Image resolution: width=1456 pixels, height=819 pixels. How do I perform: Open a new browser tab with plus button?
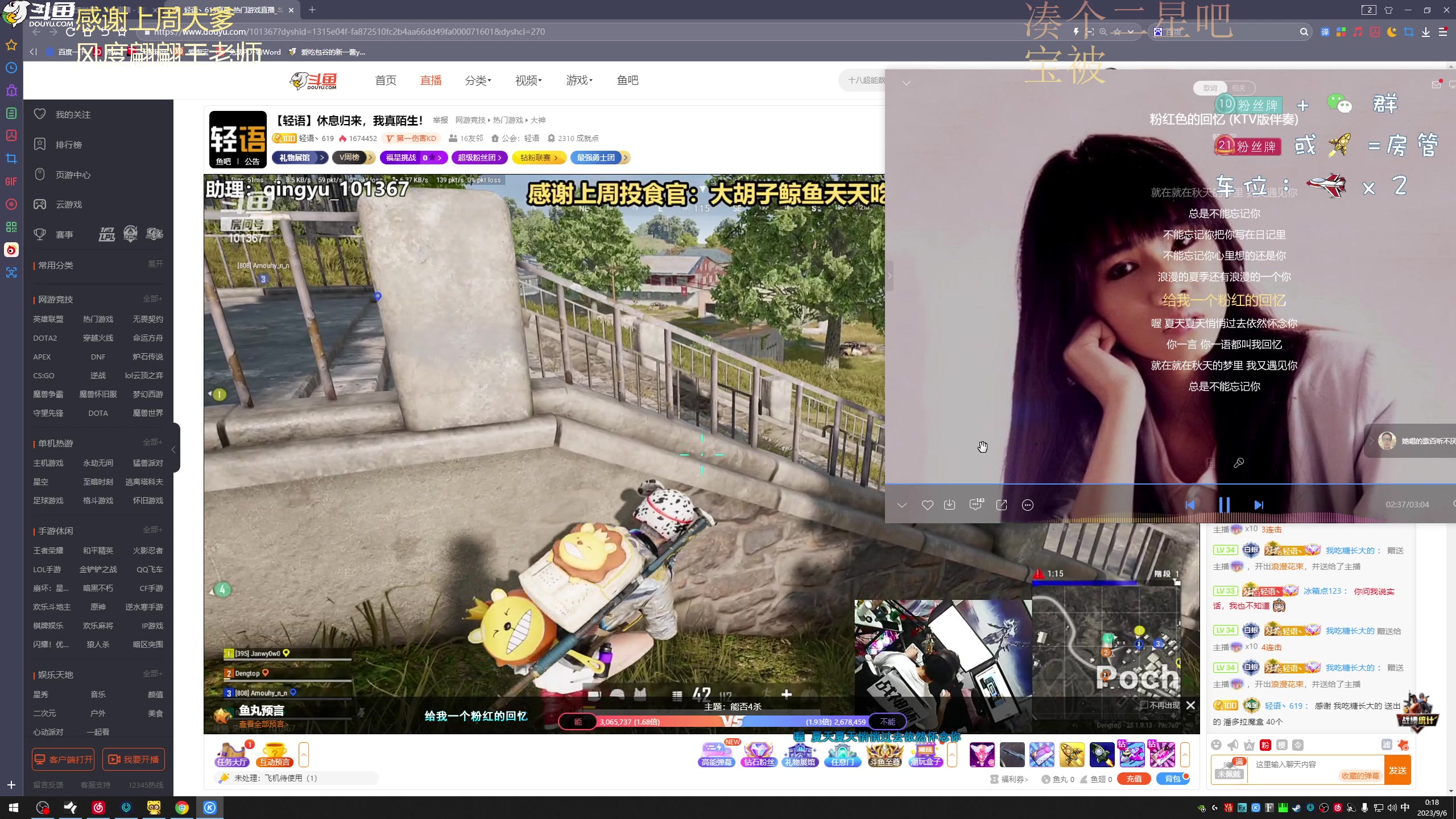312,10
